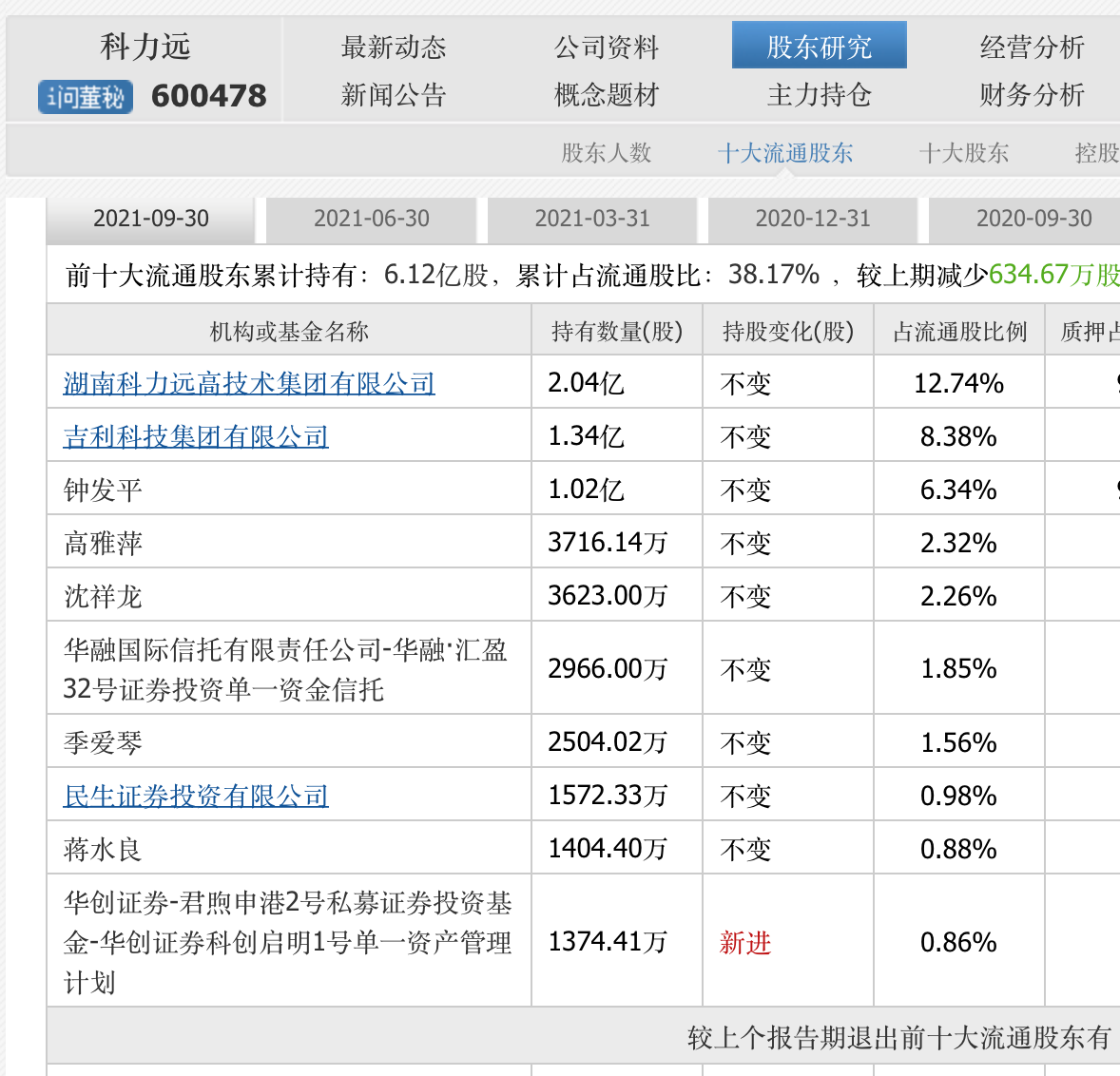Click the 1572.33万 holding value

pyautogui.click(x=608, y=796)
